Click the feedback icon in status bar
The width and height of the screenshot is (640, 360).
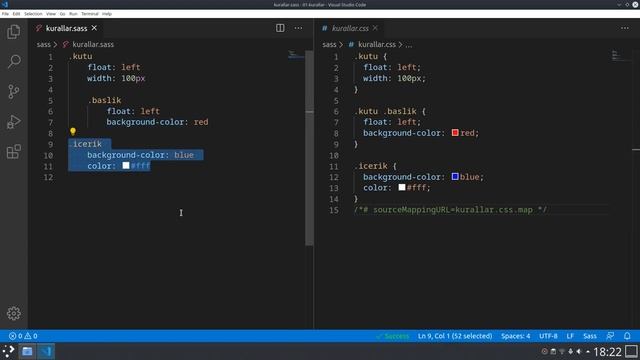(610, 336)
